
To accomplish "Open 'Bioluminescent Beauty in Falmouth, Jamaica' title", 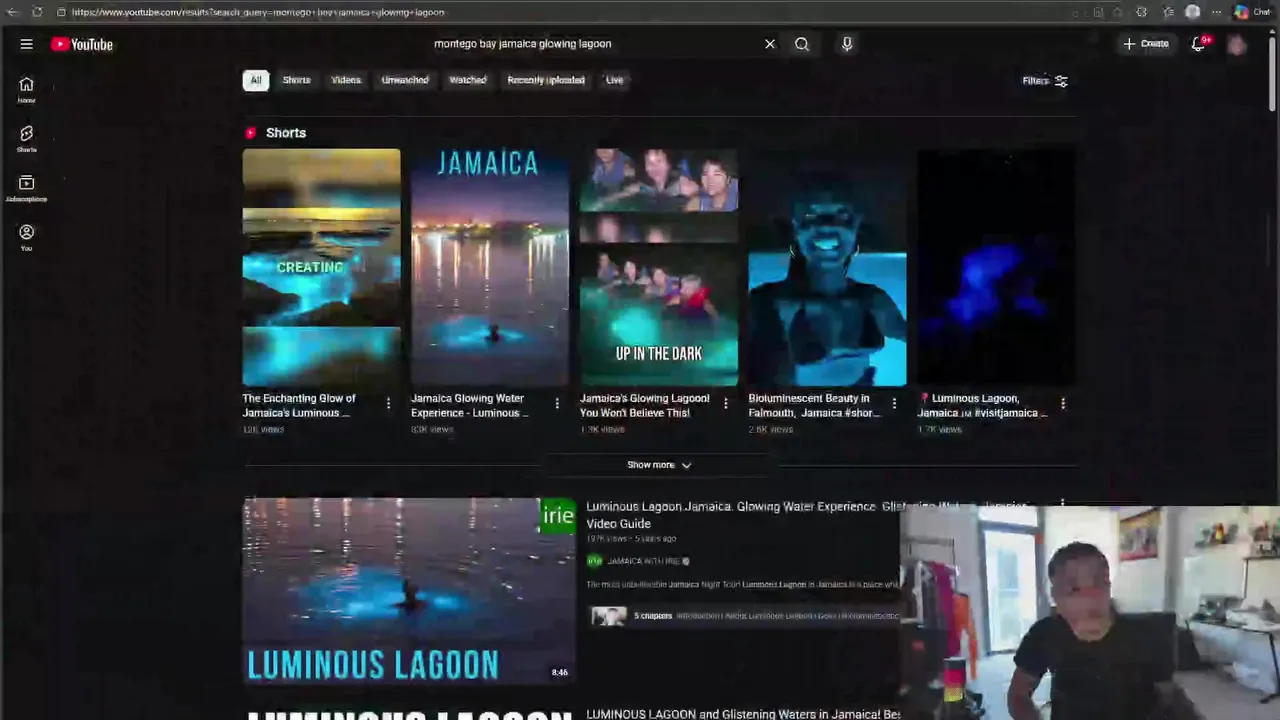I will tap(814, 405).
